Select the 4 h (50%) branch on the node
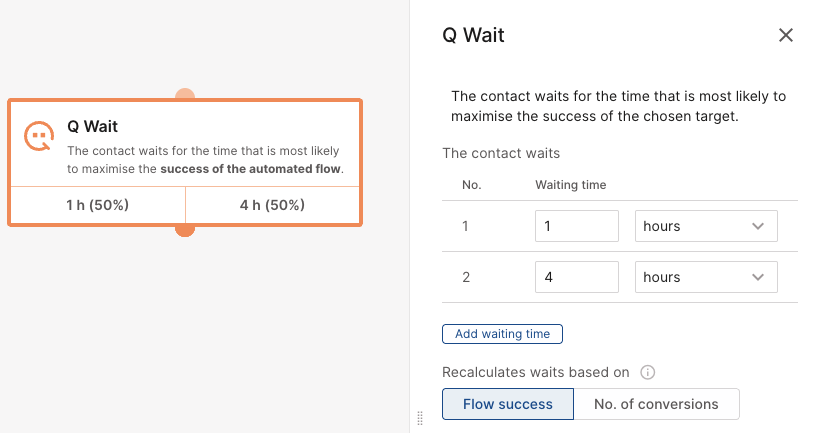Viewport: 823px width, 433px height. coord(272,205)
